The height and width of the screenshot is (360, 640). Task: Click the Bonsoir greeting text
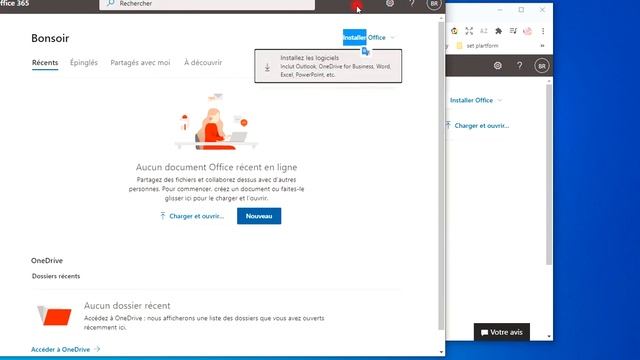(50, 38)
